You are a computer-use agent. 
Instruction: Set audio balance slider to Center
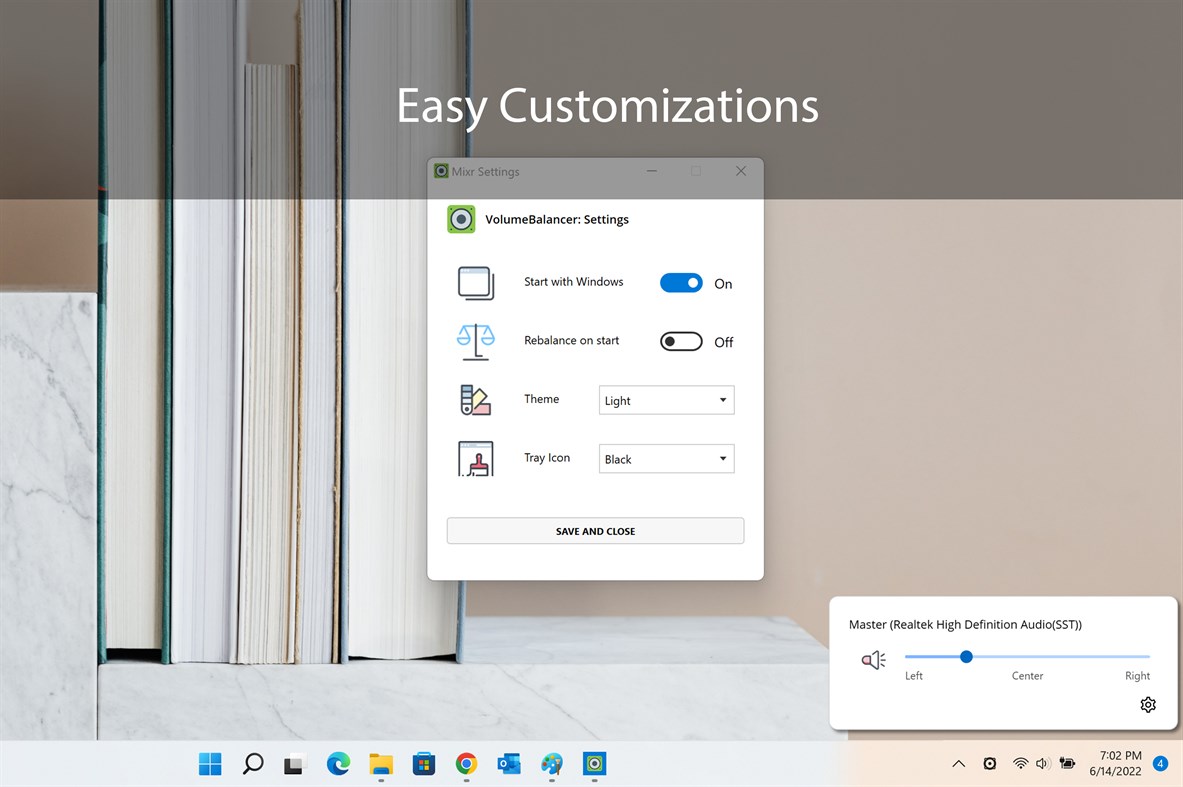[1027, 657]
